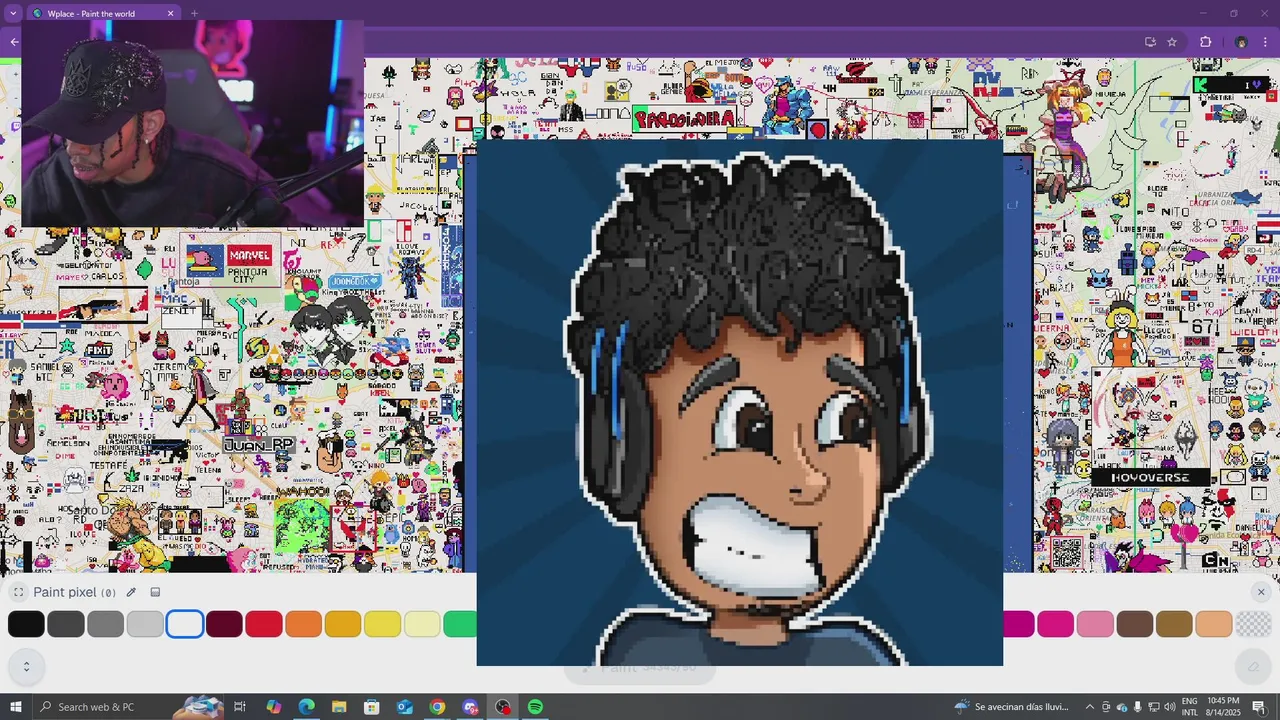The height and width of the screenshot is (720, 1280).
Task: Open the weather widget Se avecinan días lluvi...
Action: click(1011, 707)
